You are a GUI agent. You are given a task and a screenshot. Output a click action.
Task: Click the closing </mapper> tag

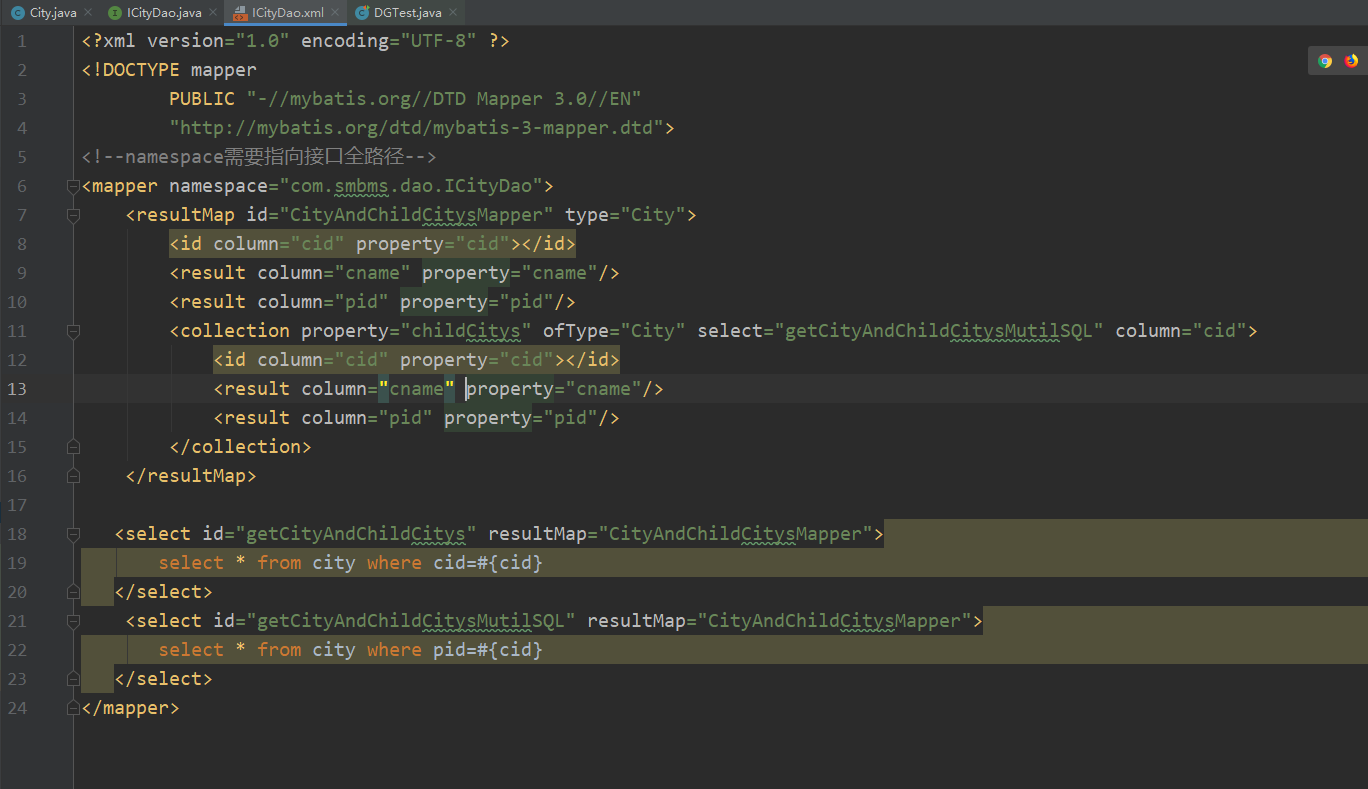point(131,708)
